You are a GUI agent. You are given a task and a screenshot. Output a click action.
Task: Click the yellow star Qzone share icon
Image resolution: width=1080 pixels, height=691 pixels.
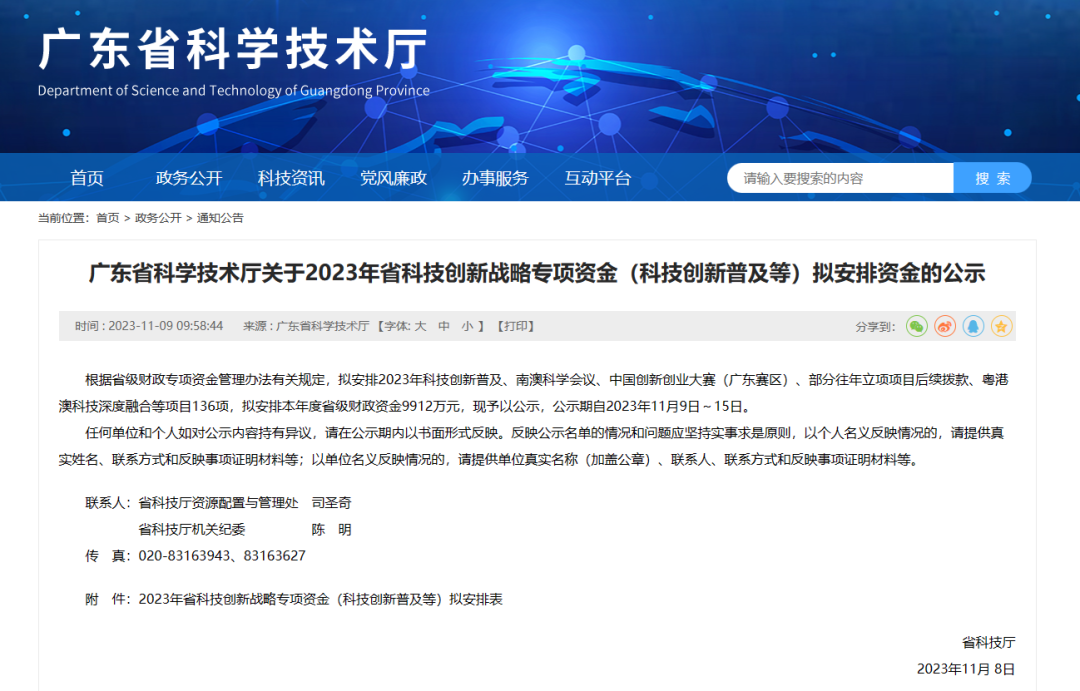[1001, 326]
